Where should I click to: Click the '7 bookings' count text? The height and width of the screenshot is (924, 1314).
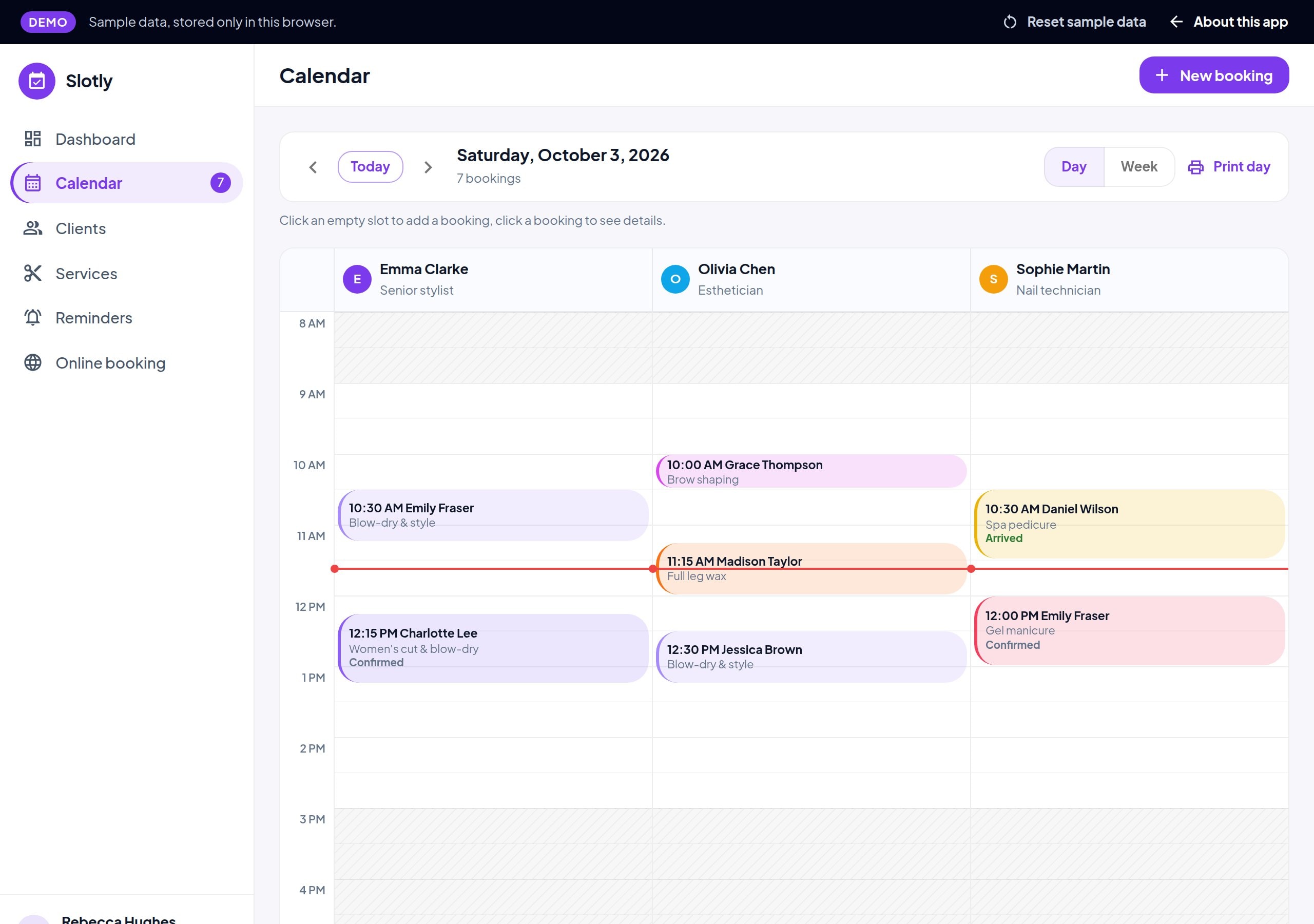pos(489,179)
